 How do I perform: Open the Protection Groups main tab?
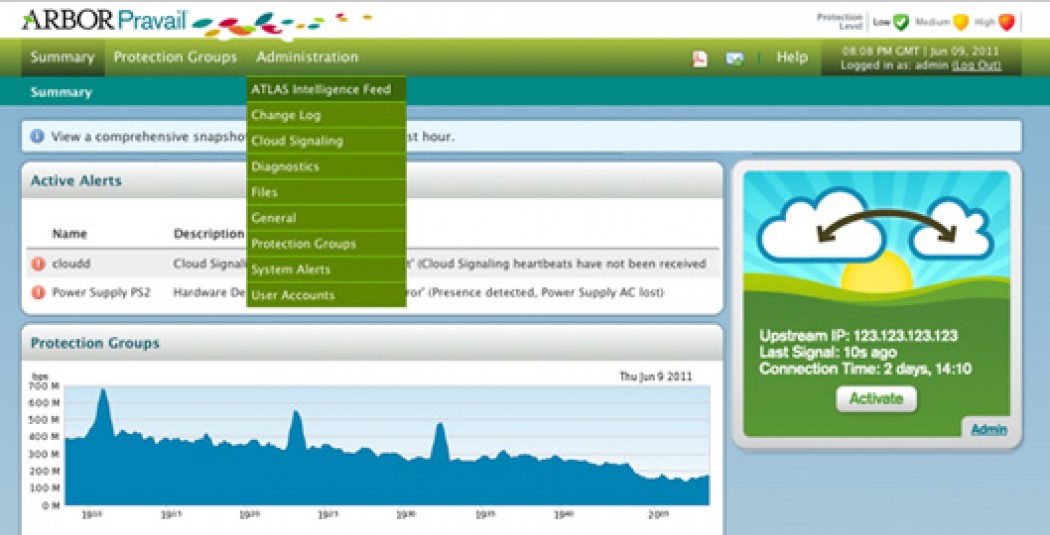[x=175, y=58]
